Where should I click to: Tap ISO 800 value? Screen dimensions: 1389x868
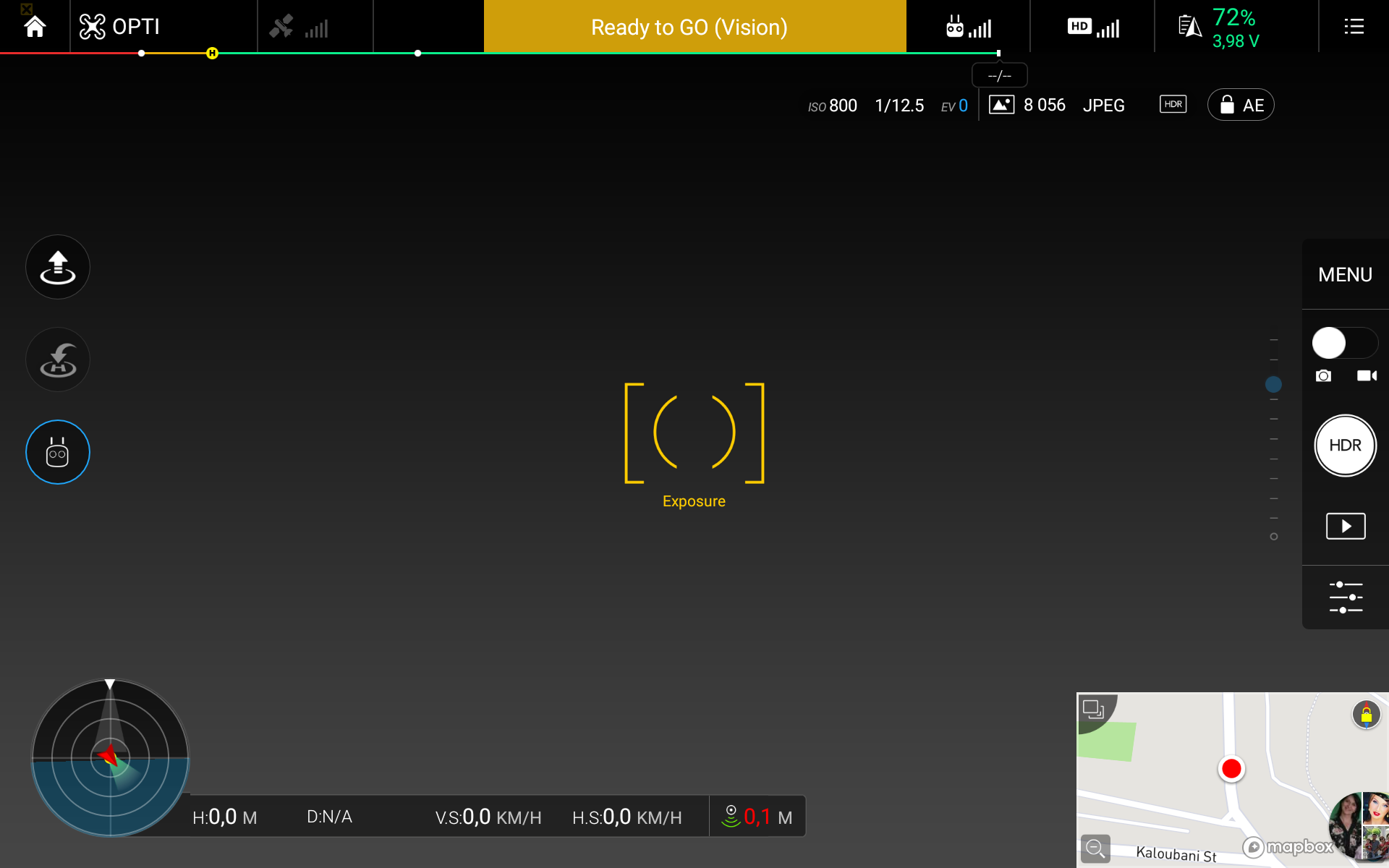point(833,106)
